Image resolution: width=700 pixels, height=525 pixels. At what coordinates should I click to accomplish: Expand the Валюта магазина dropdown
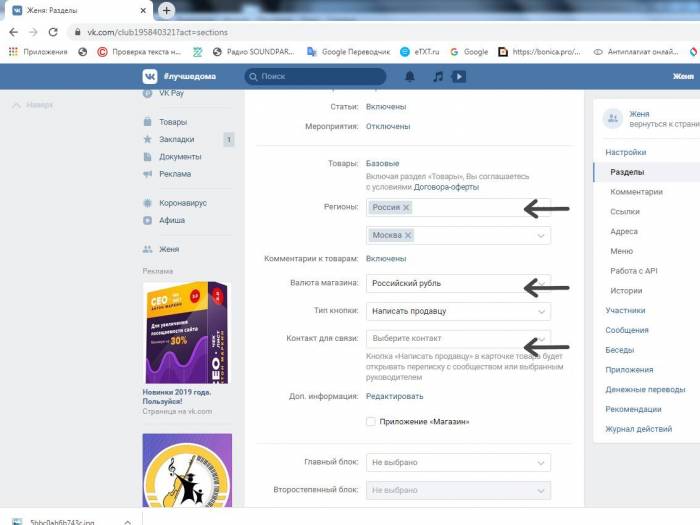pyautogui.click(x=458, y=283)
